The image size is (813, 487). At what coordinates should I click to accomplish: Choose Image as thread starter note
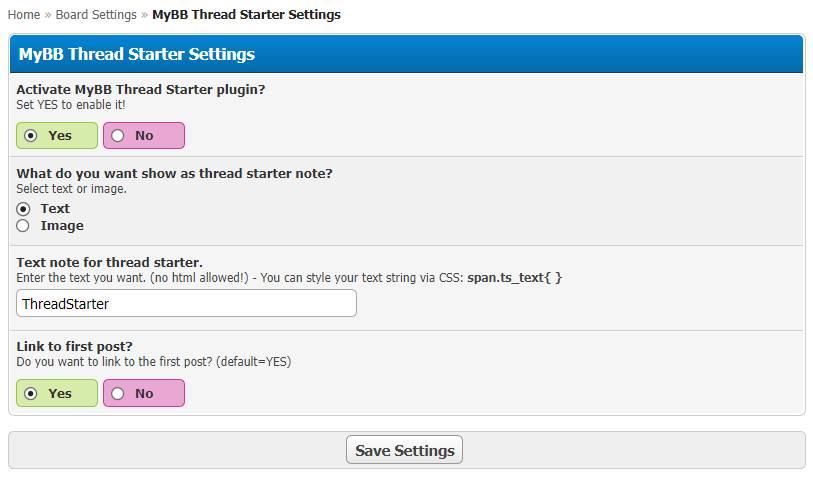[x=23, y=226]
